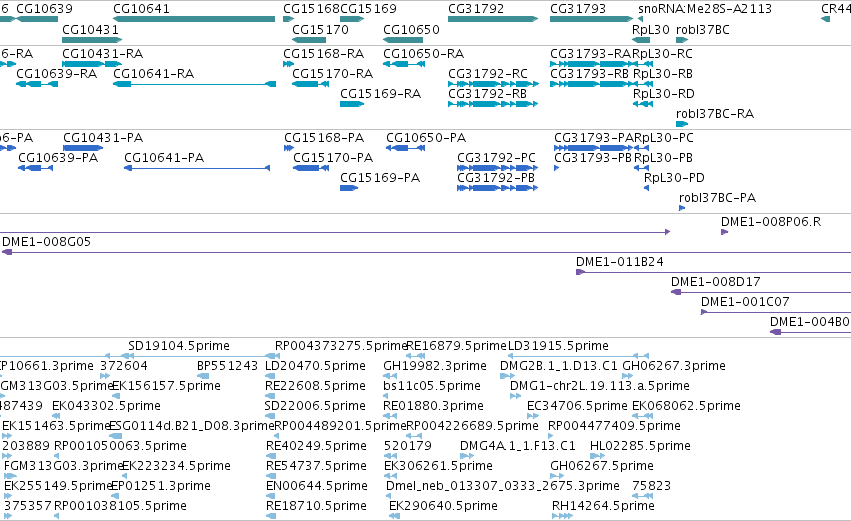Select the CG10650-PA protein label
Screen dimensions: 851x521
426,138
